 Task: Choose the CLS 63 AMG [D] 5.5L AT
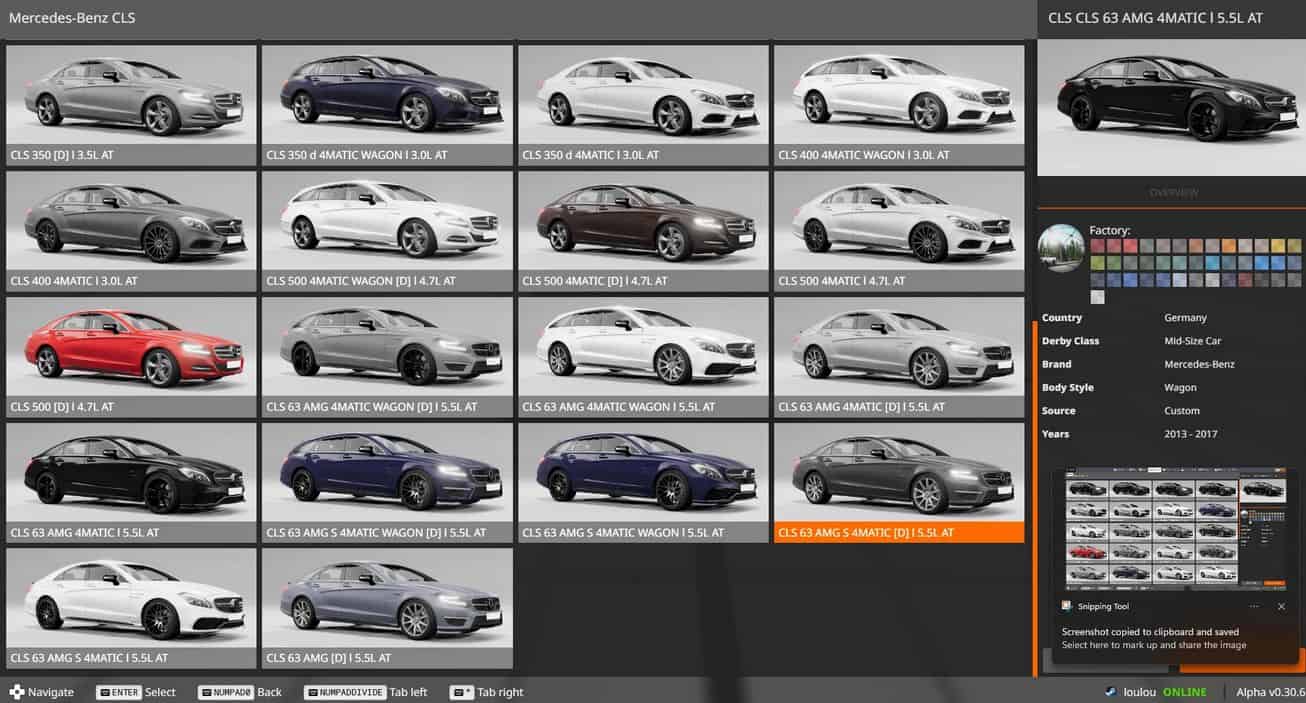coord(386,608)
